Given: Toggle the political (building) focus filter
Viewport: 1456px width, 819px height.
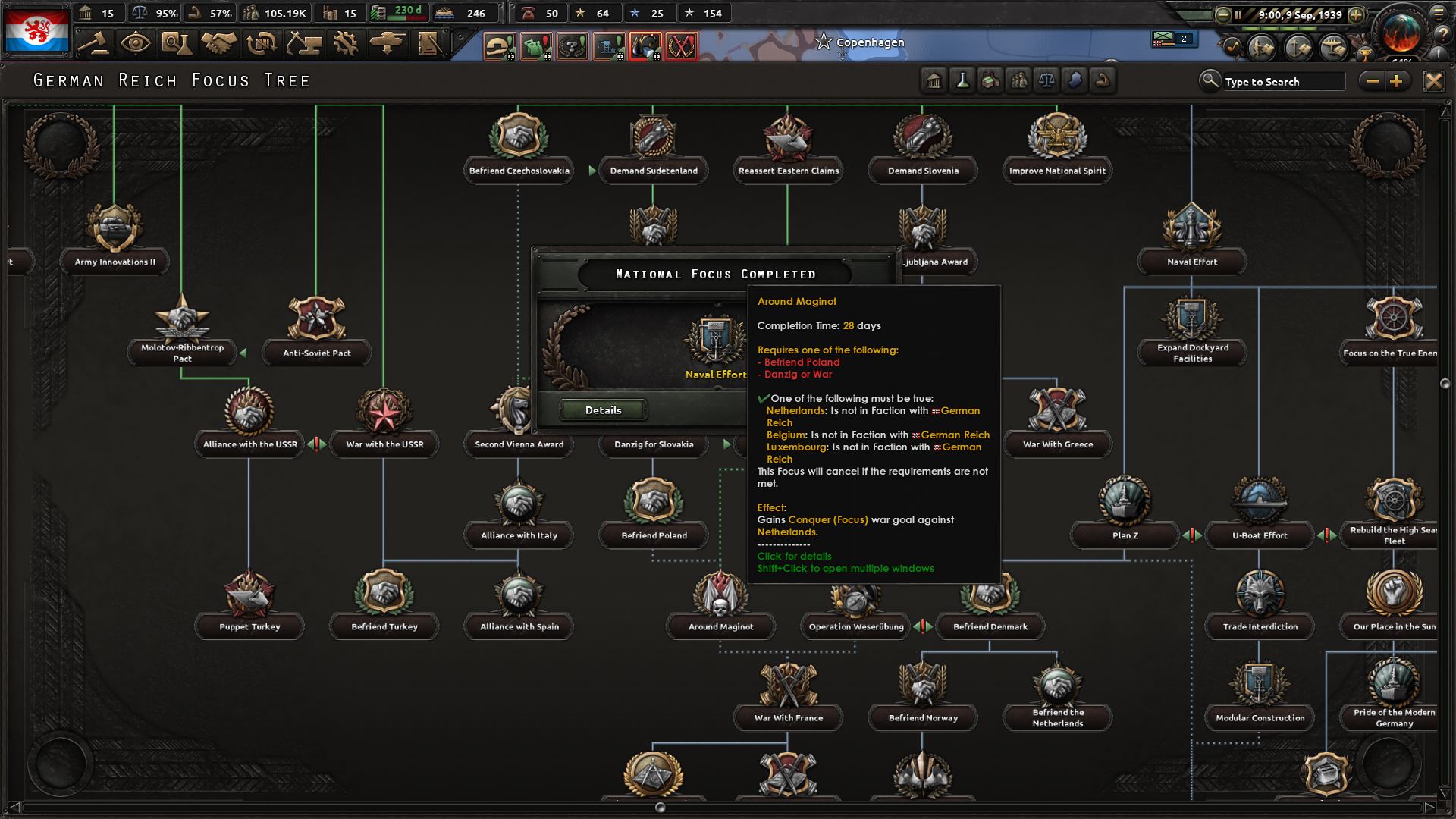Looking at the screenshot, I should point(934,80).
